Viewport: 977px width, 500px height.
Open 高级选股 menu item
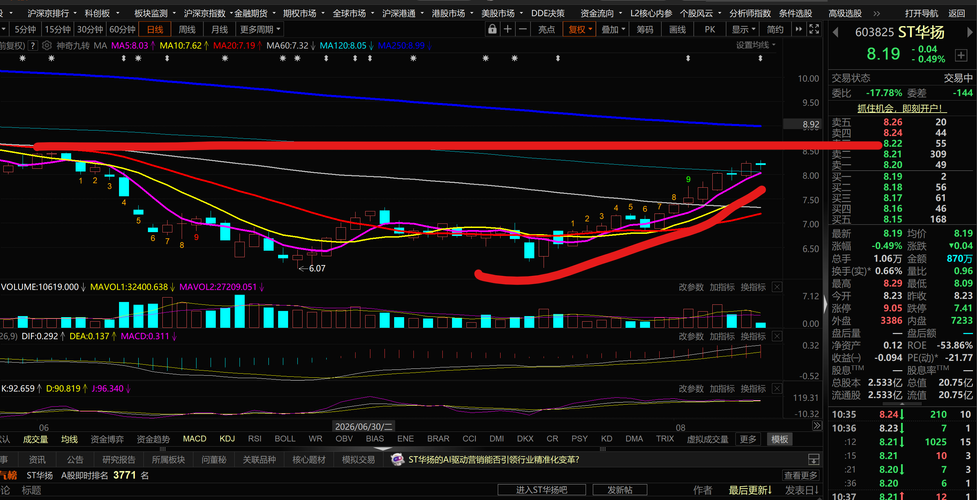[845, 13]
